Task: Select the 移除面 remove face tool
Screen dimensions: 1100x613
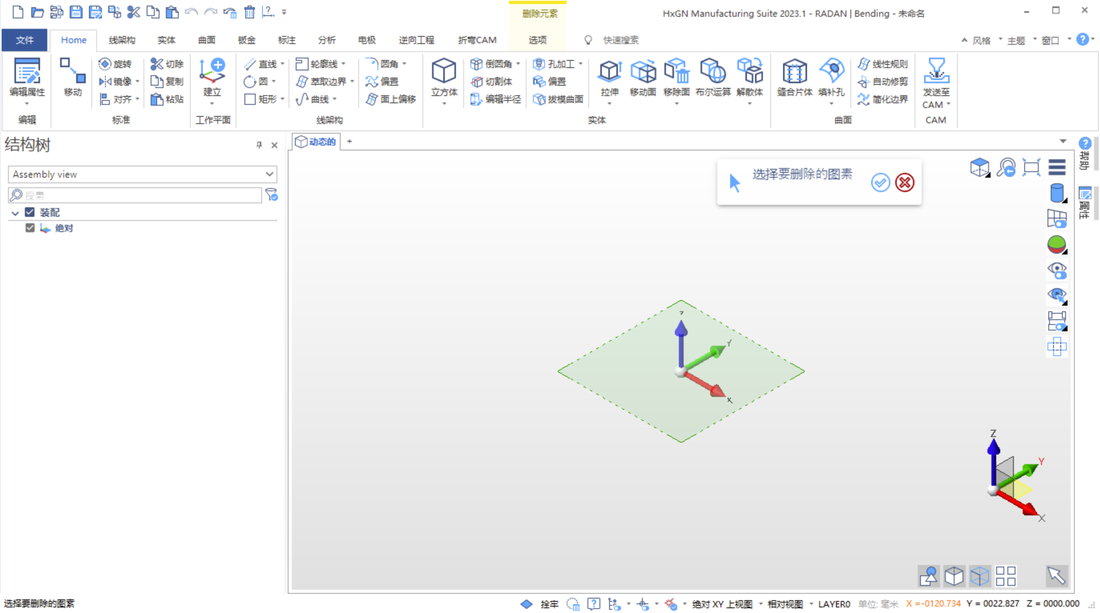Action: [676, 78]
